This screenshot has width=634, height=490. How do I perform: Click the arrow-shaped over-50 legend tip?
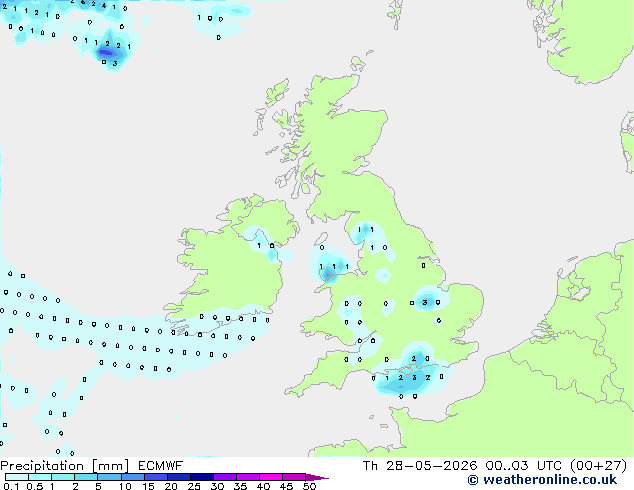(x=317, y=477)
